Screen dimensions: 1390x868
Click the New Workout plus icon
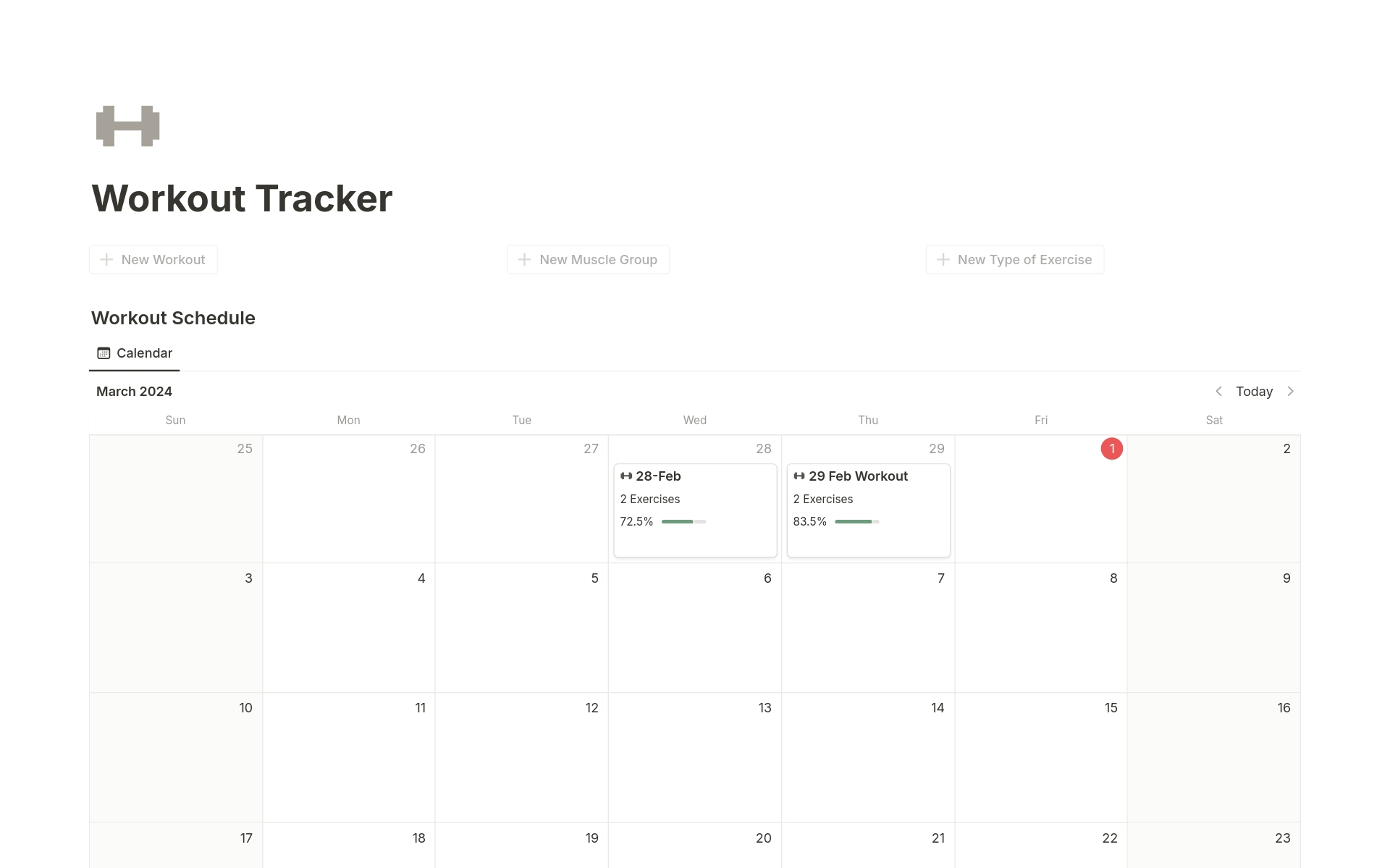coord(107,259)
